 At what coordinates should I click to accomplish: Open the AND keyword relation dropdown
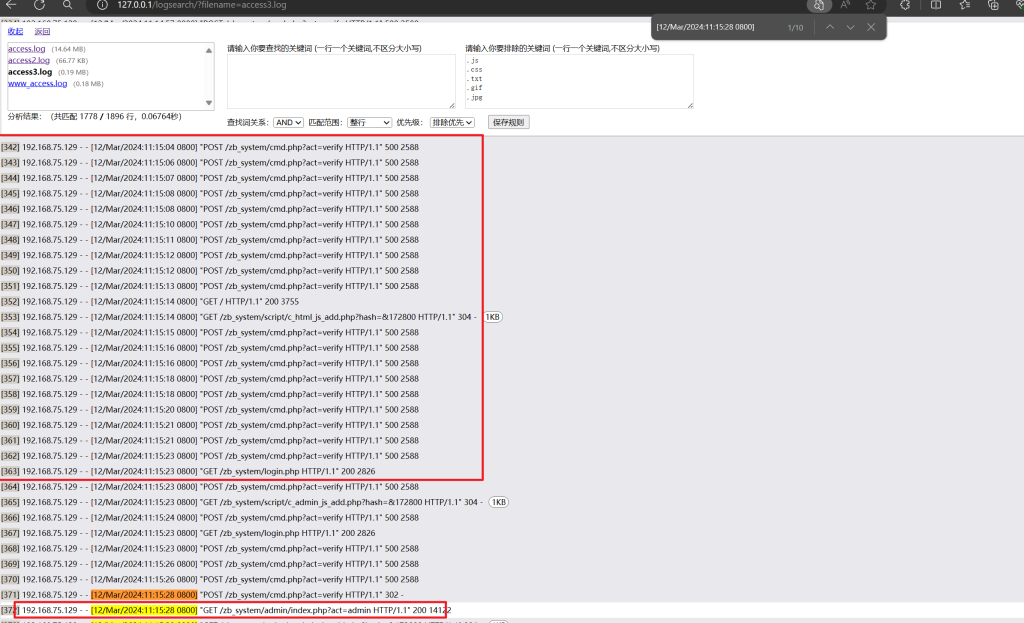288,122
